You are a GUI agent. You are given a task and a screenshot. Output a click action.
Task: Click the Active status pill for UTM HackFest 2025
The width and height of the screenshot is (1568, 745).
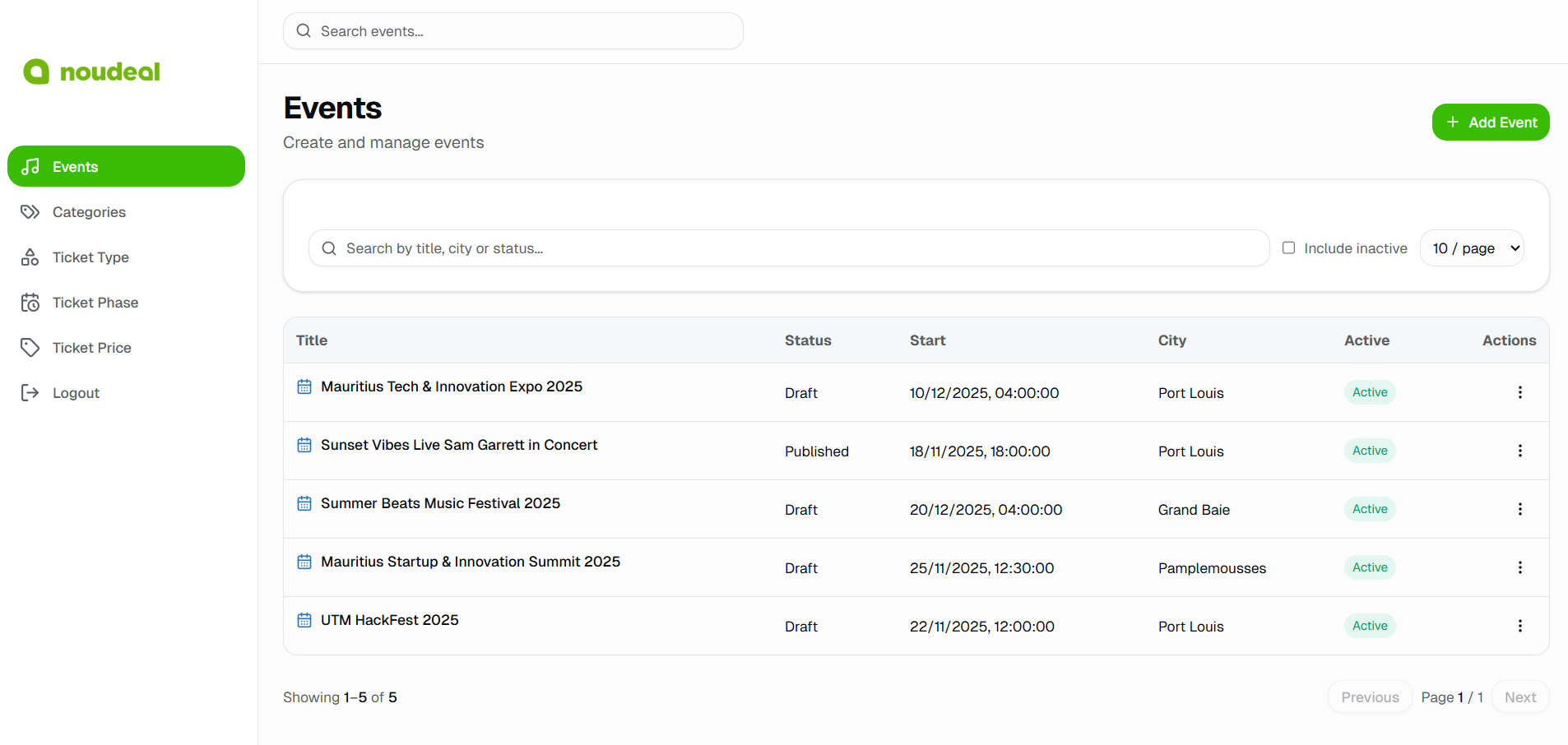pyautogui.click(x=1368, y=625)
